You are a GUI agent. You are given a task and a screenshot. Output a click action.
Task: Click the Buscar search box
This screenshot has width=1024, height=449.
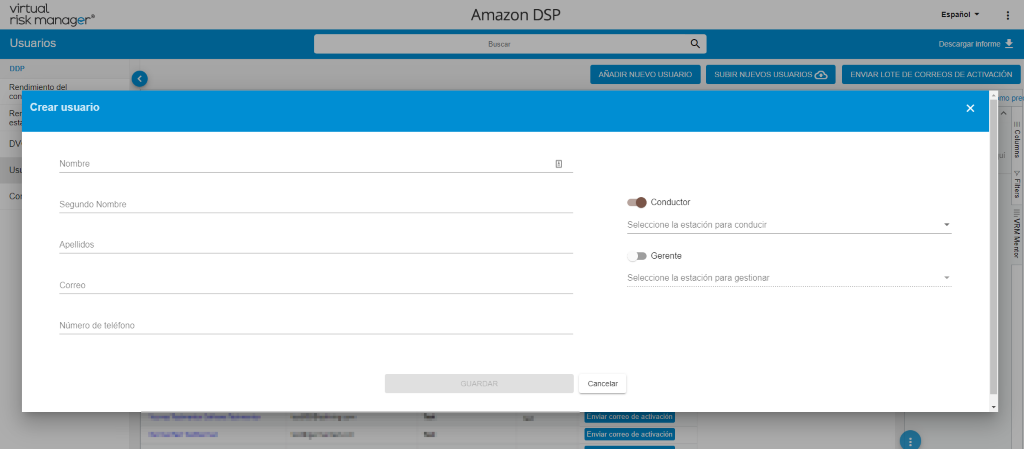[x=510, y=44]
